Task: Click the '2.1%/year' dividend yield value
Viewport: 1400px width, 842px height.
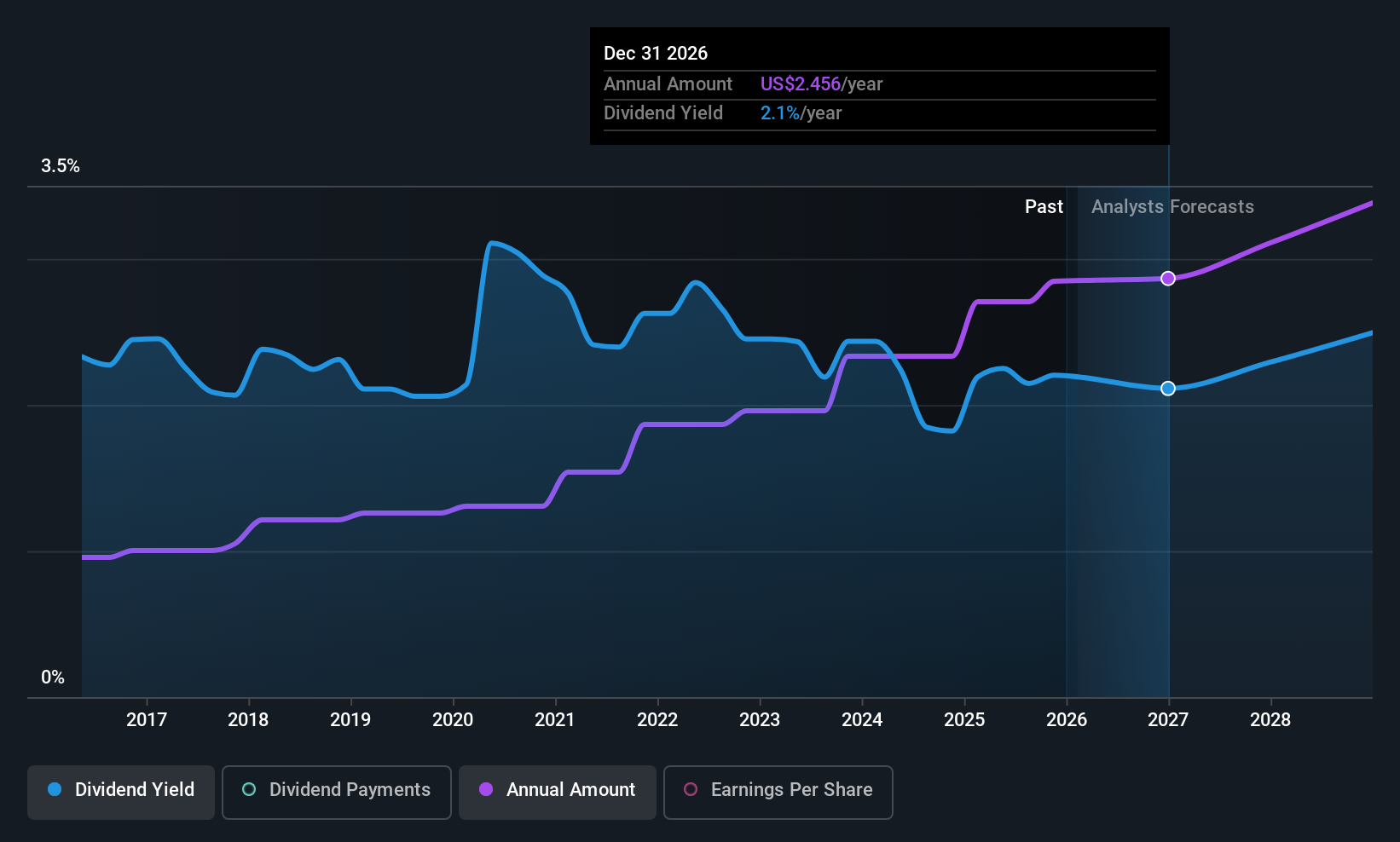Action: click(x=801, y=113)
